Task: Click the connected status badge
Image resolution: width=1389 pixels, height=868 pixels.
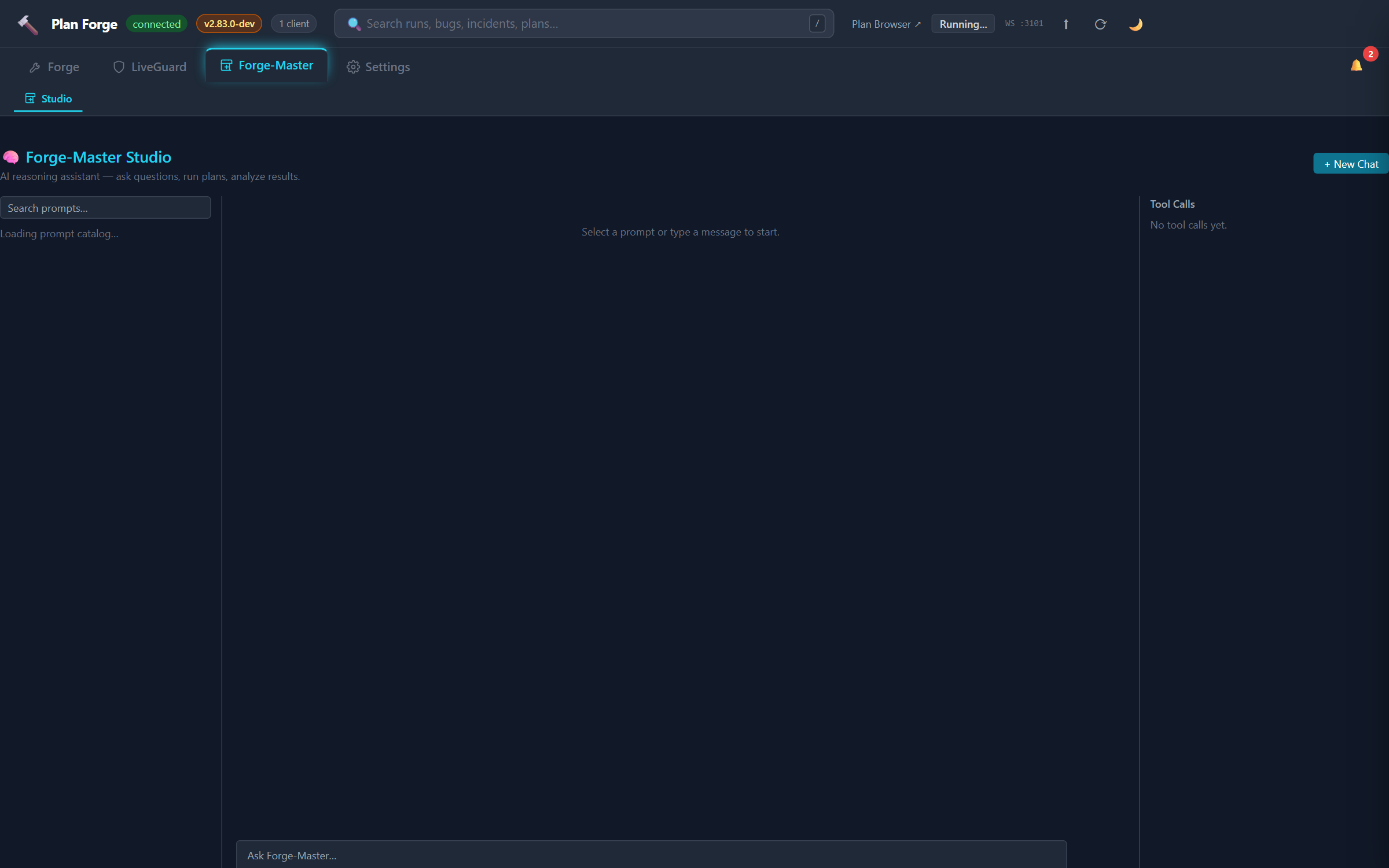Action: pyautogui.click(x=156, y=24)
